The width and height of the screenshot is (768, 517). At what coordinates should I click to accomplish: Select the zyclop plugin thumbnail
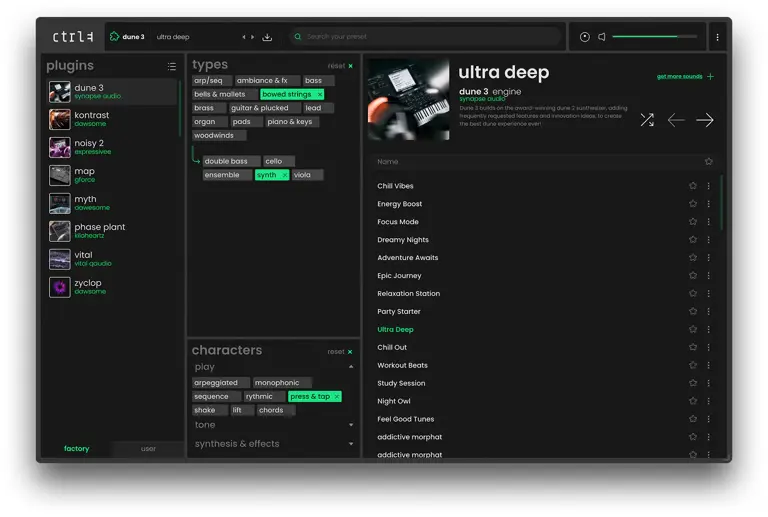60,287
